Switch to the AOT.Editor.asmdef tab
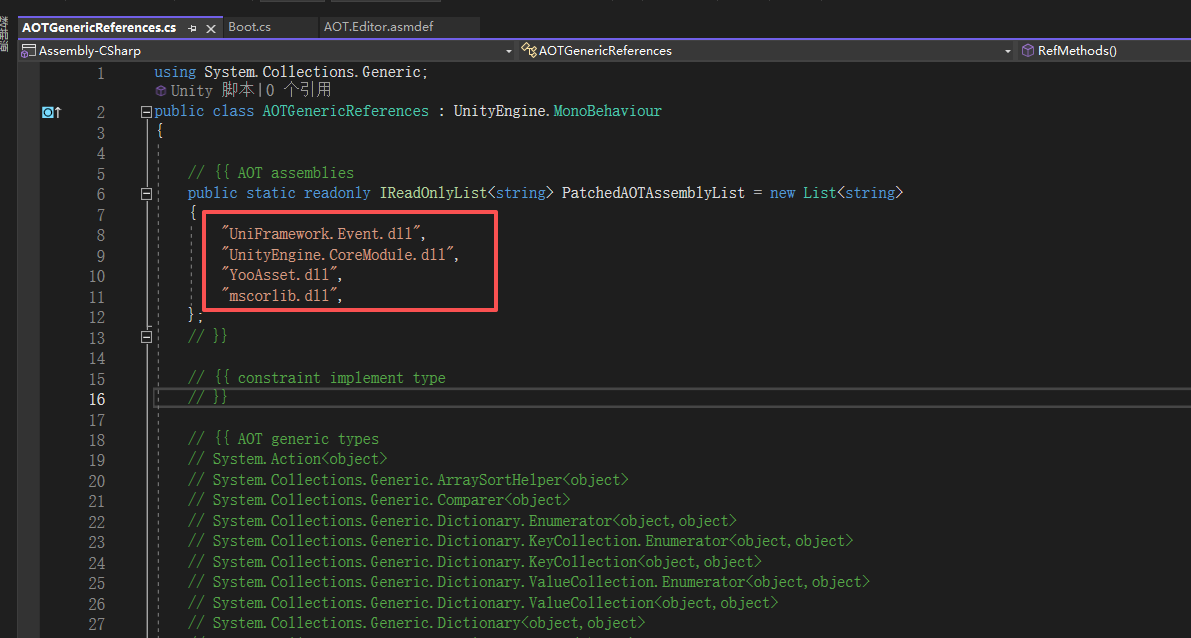The image size is (1191, 638). 378,27
